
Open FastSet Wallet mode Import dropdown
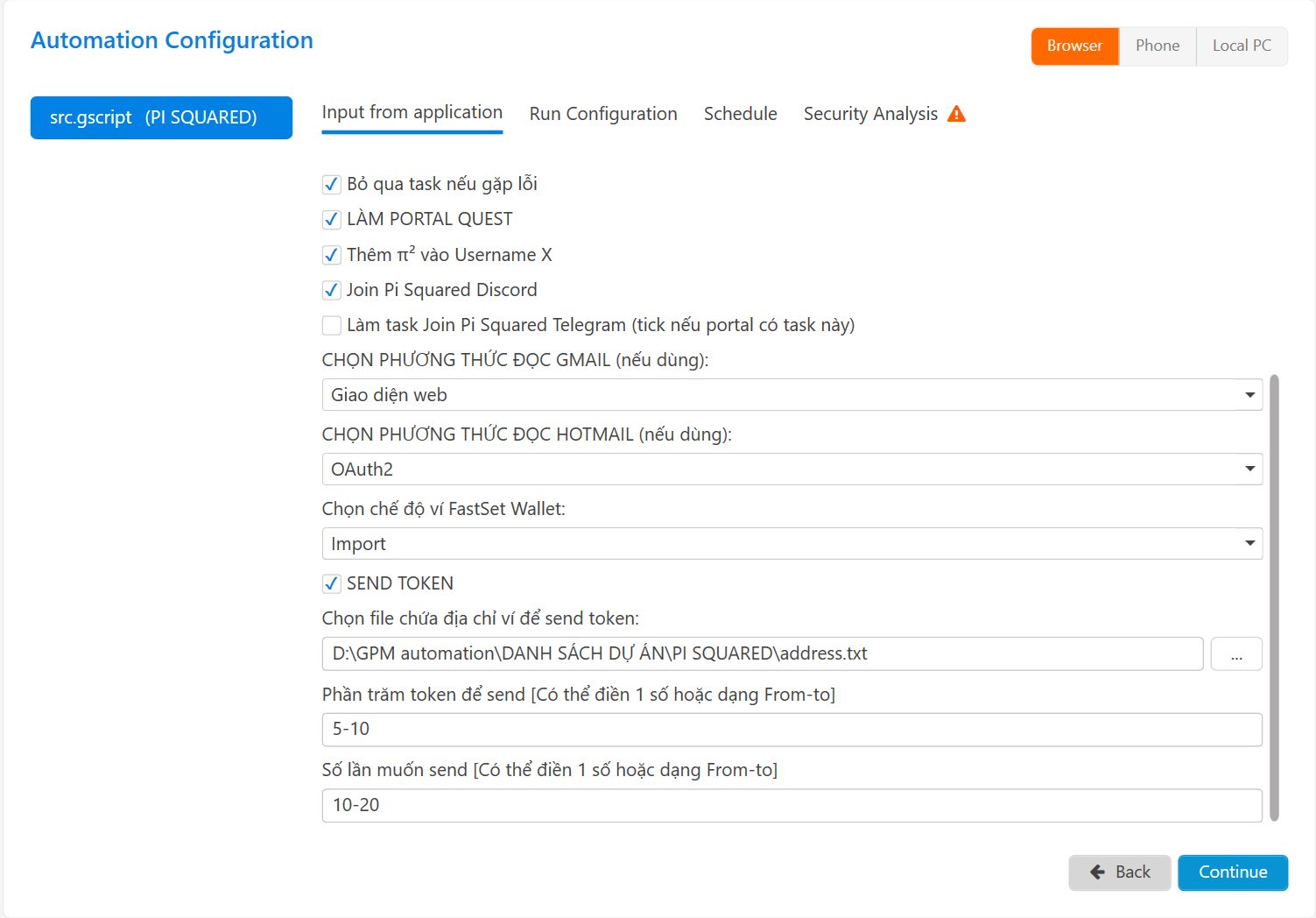click(x=792, y=544)
